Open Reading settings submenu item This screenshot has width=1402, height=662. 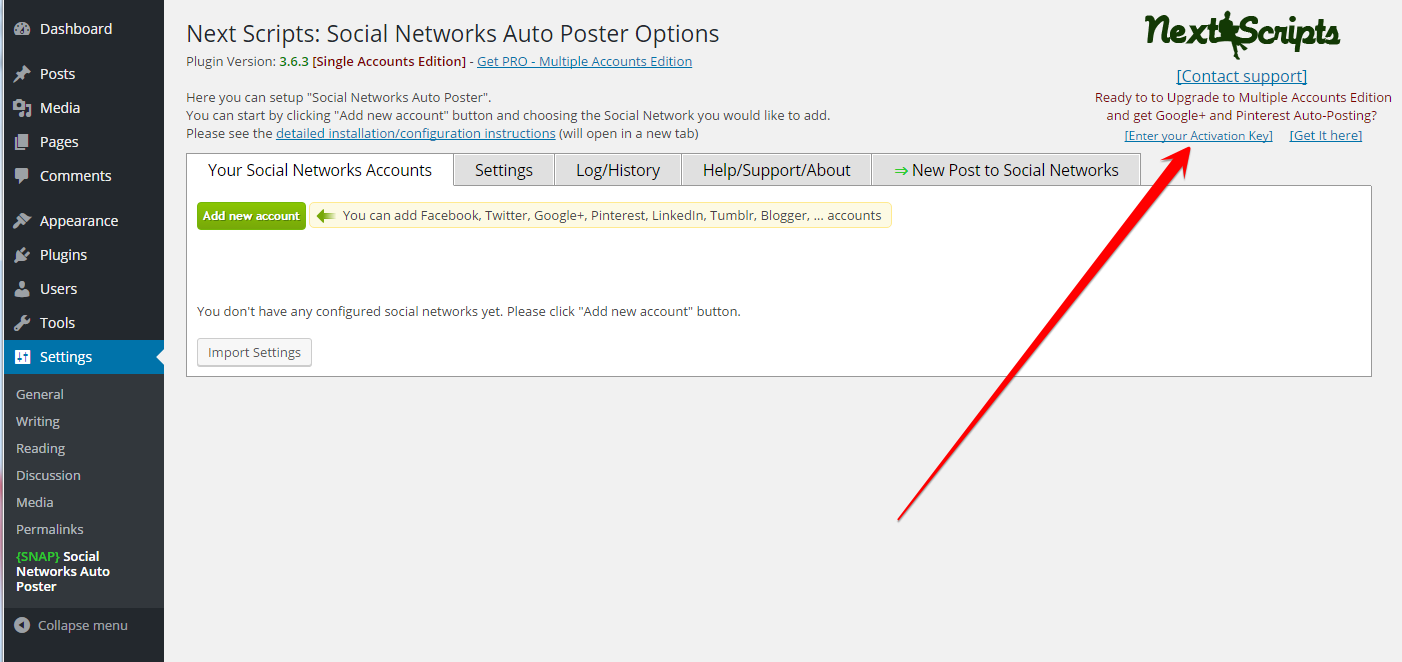[x=40, y=449]
